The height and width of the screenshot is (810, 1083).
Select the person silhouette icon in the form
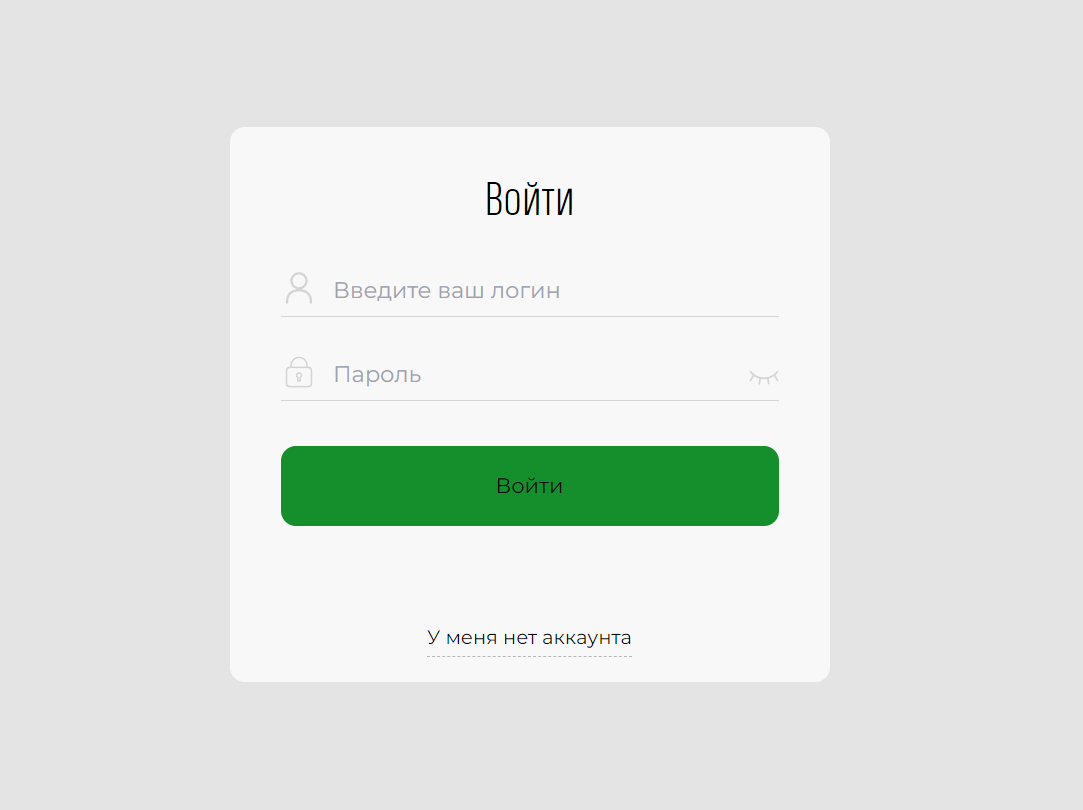(x=299, y=288)
